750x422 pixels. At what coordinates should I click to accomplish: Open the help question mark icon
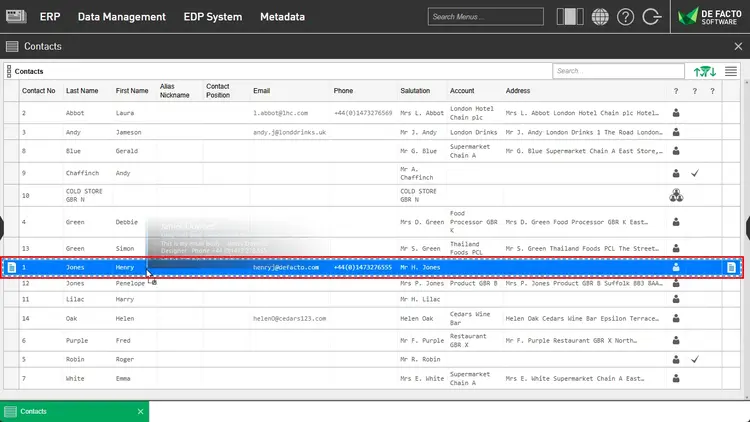pos(626,17)
